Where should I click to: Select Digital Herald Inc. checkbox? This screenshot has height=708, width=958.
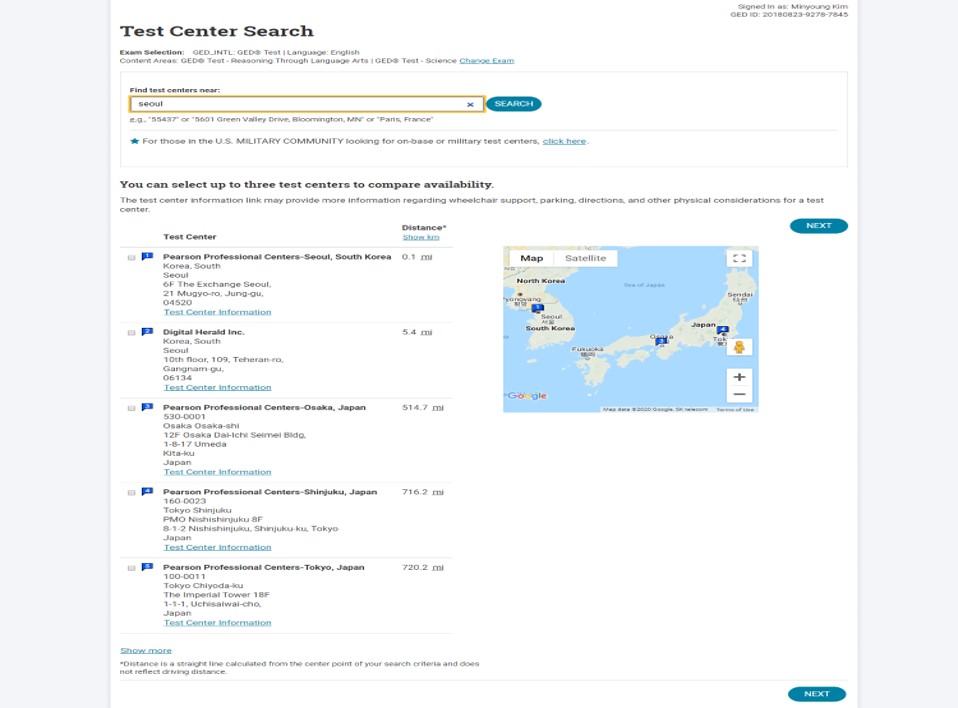131,333
